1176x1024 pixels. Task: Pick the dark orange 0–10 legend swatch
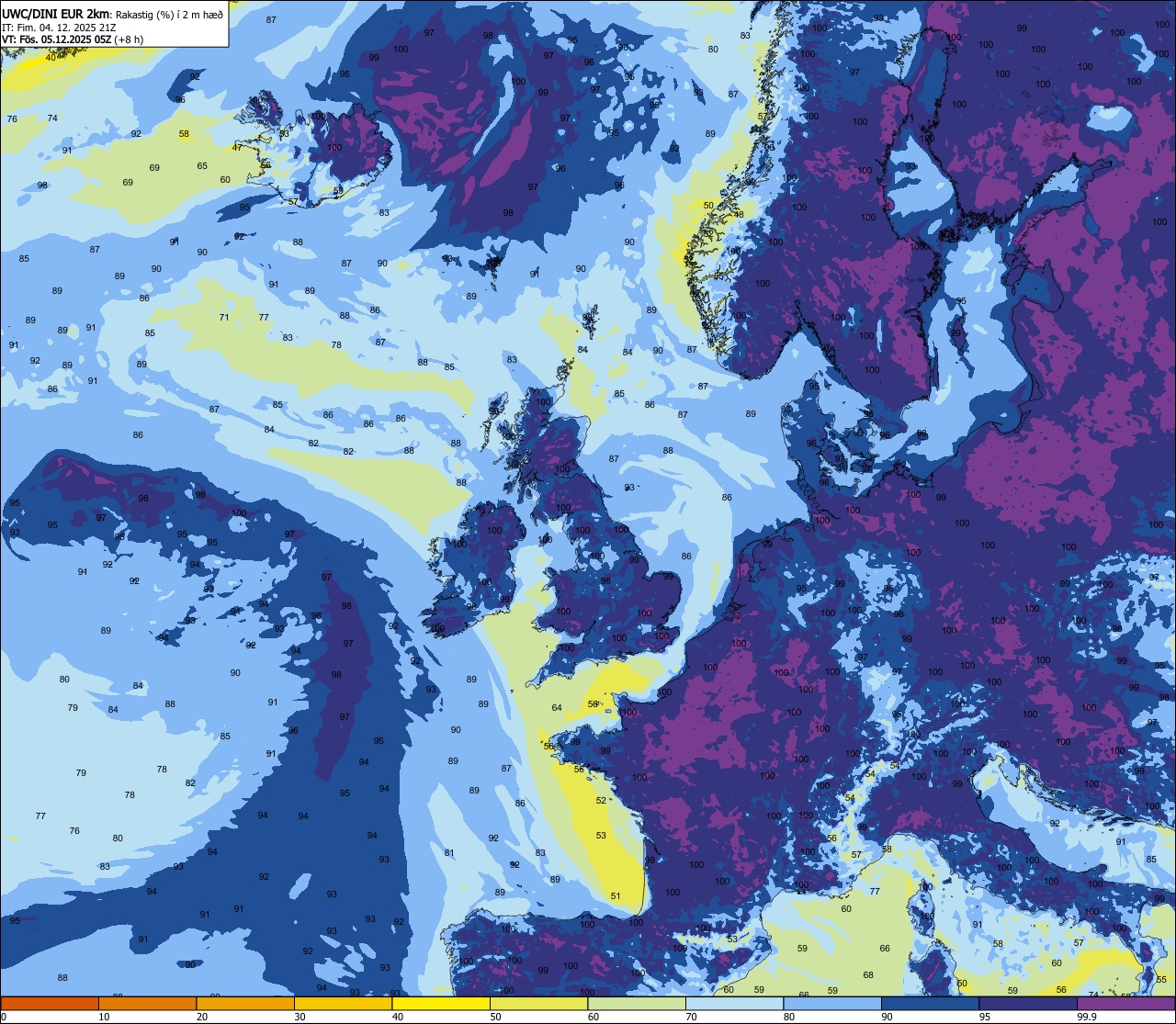click(x=50, y=1003)
